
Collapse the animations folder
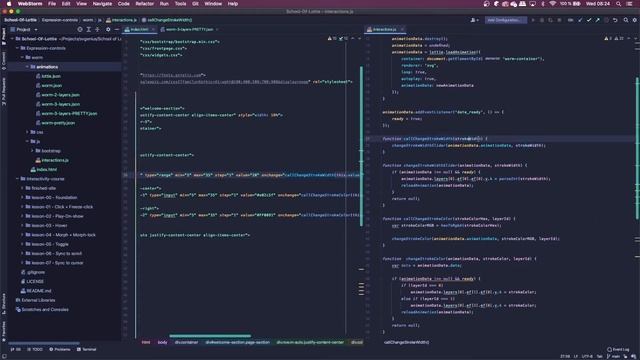pos(27,67)
